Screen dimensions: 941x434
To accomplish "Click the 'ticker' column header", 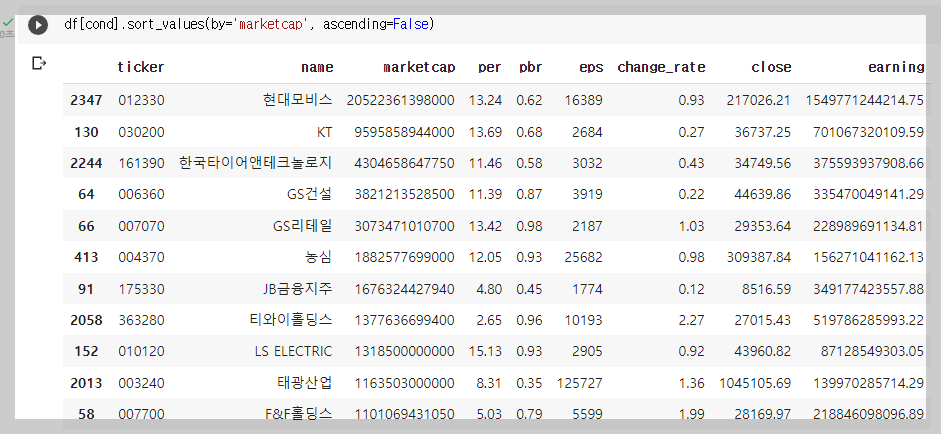I will click(x=140, y=67).
